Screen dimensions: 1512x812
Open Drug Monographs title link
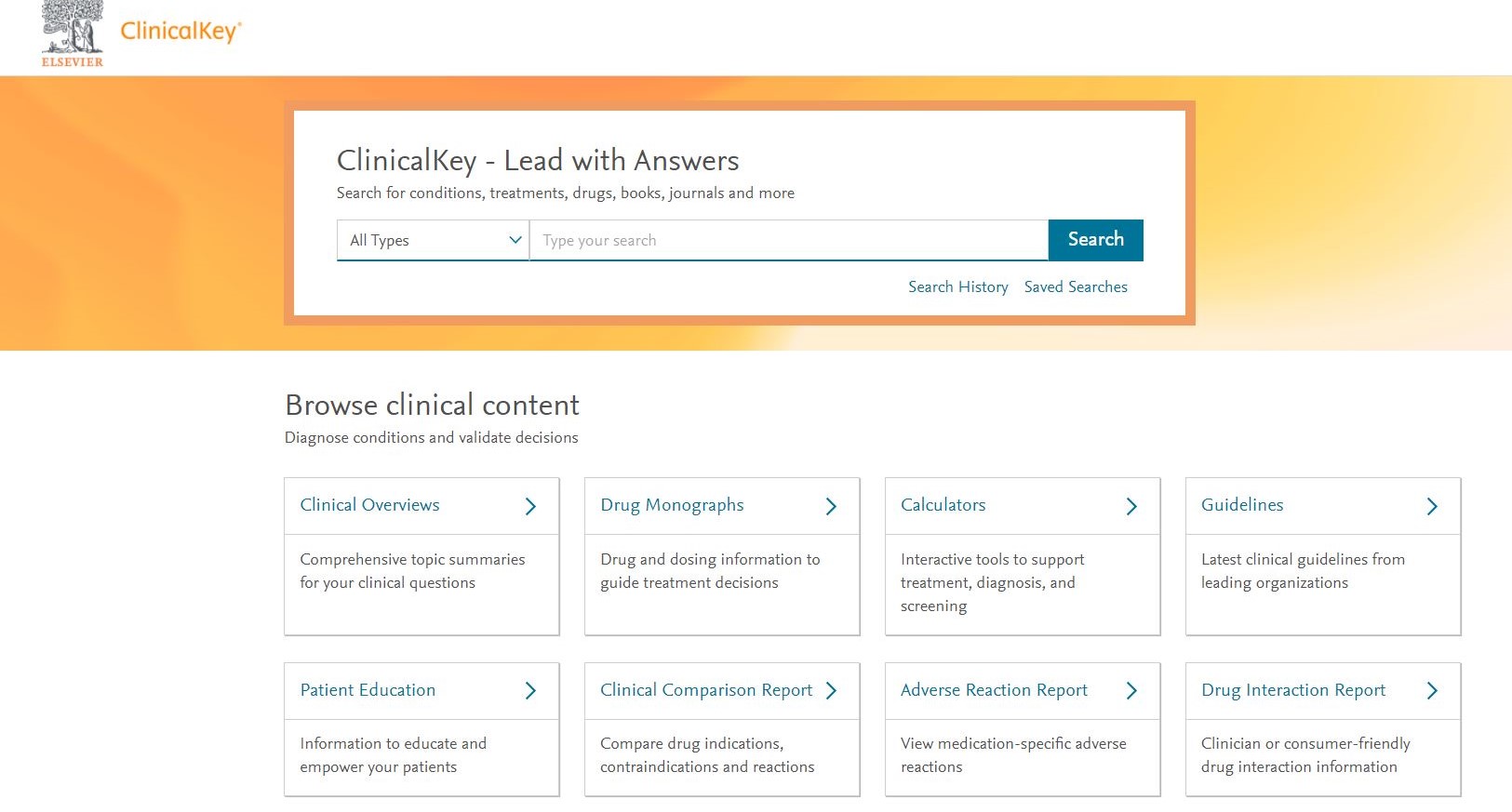pyautogui.click(x=672, y=505)
